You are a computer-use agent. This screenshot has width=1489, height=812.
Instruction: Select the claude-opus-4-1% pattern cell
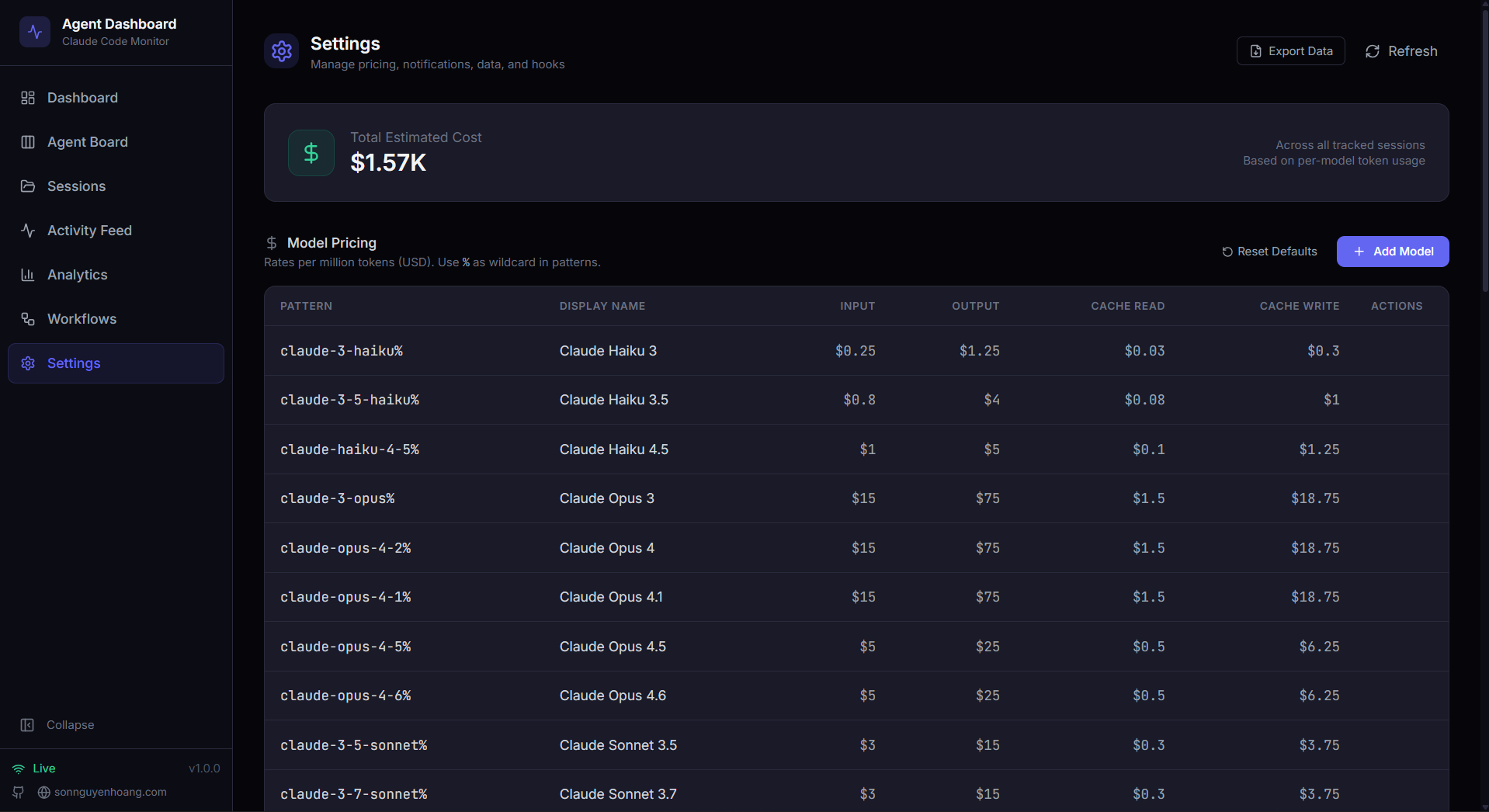345,597
